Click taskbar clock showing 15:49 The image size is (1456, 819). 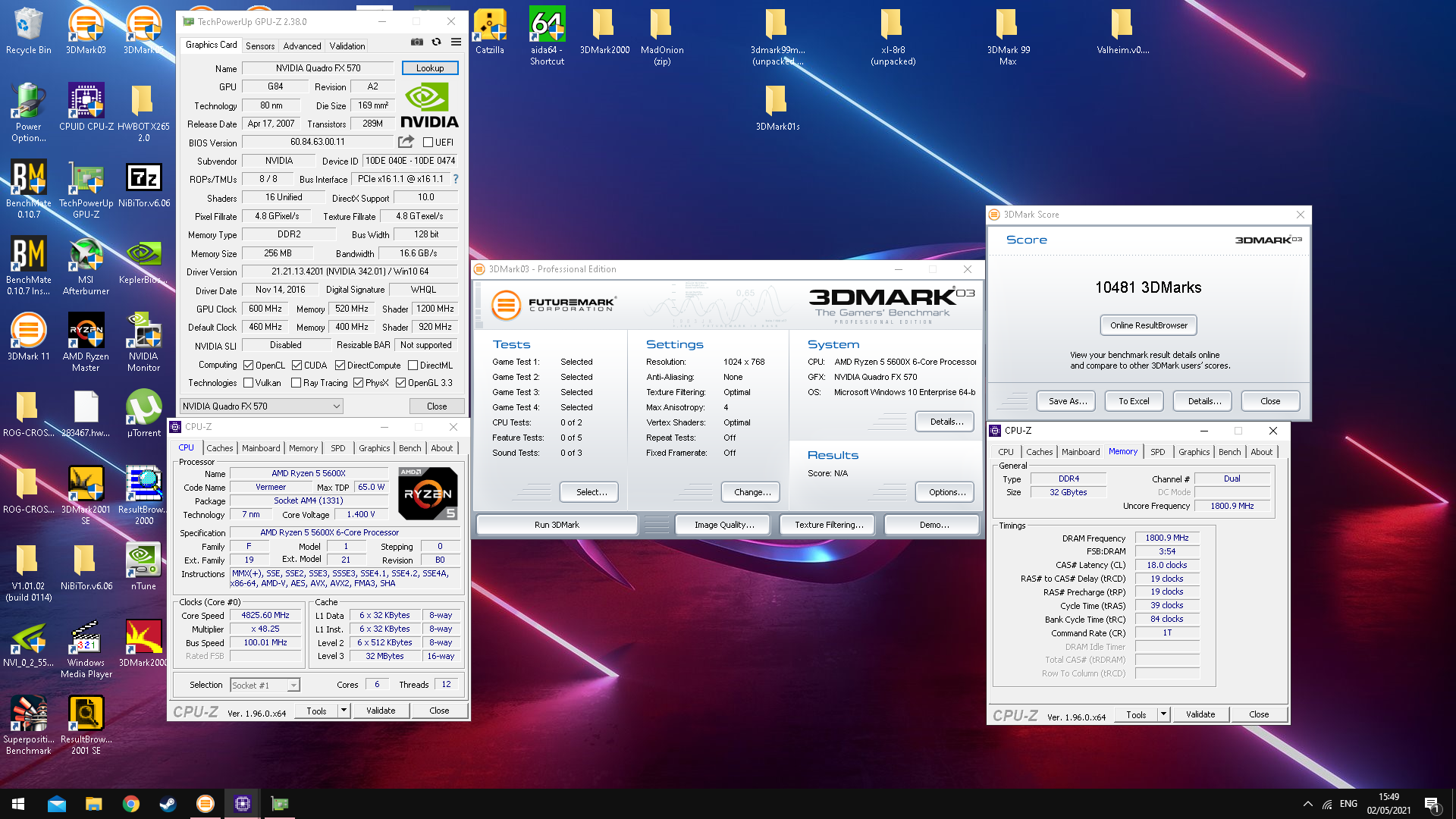1389,804
